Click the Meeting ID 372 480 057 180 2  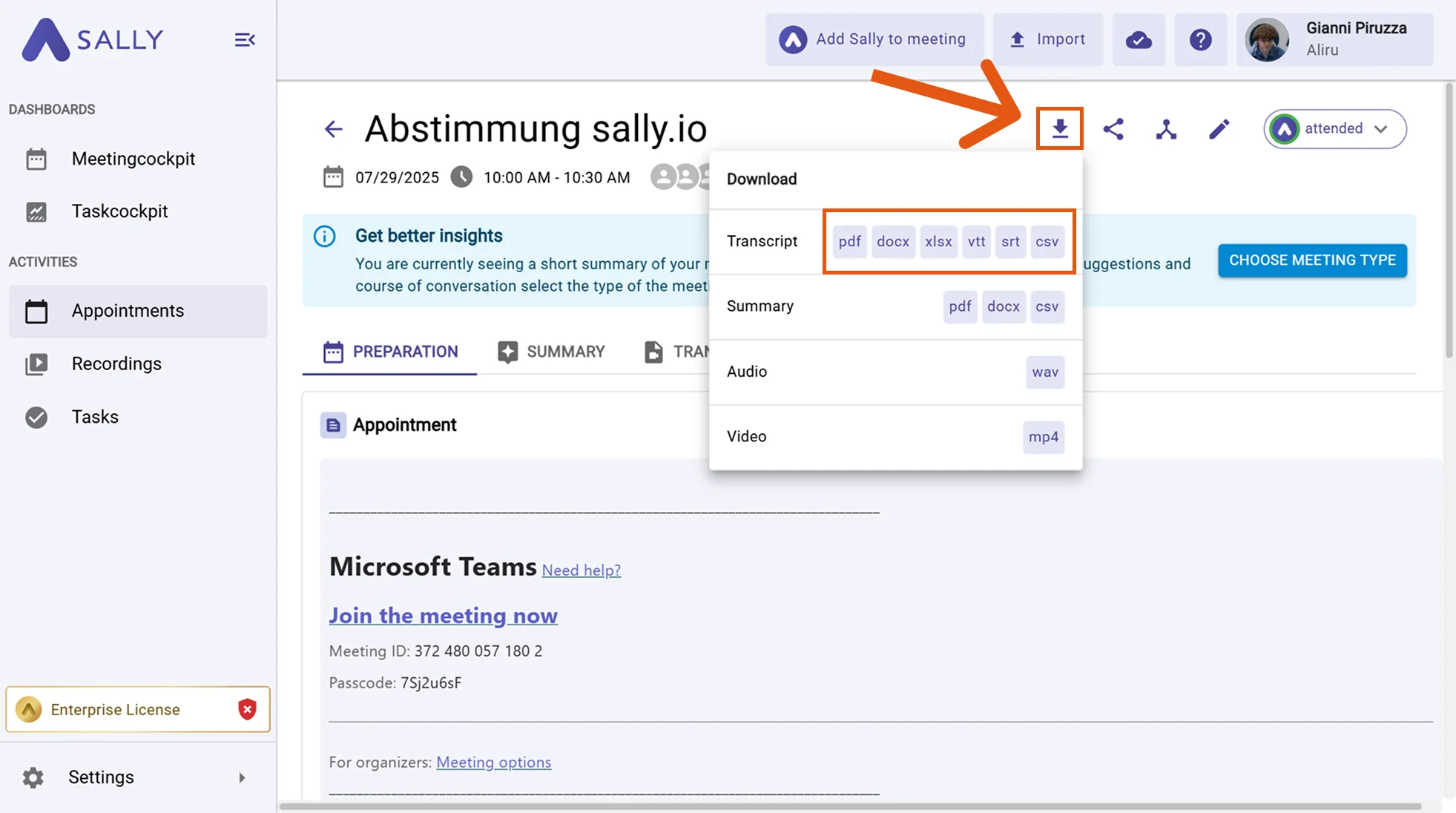point(478,651)
